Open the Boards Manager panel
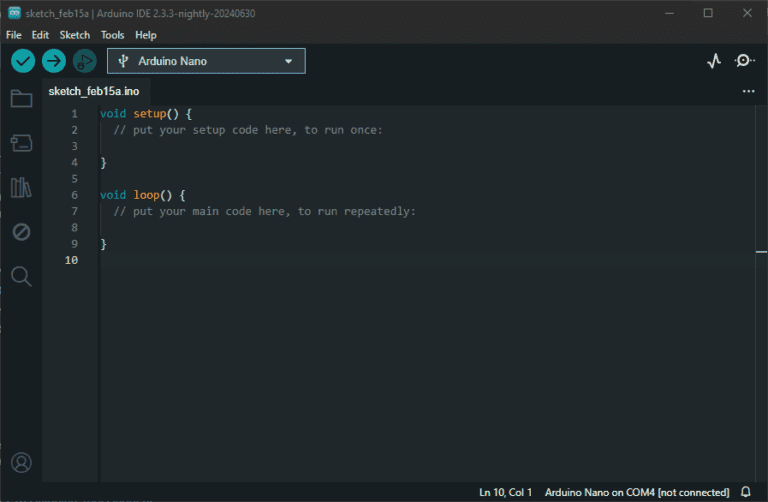The image size is (768, 502). coord(21,143)
